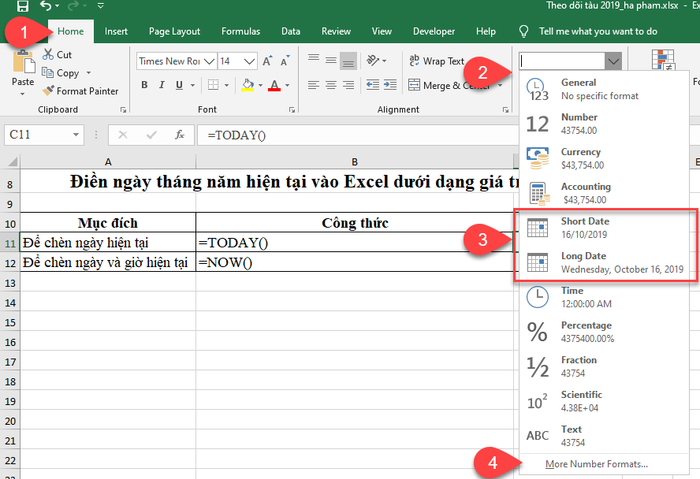
Task: Open Alignment settings dialog launcher
Action: pos(505,110)
